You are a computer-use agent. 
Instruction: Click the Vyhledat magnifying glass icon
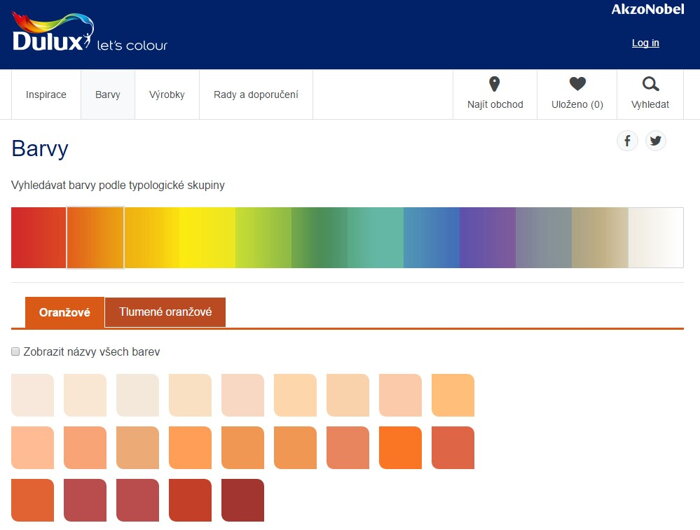[x=650, y=85]
